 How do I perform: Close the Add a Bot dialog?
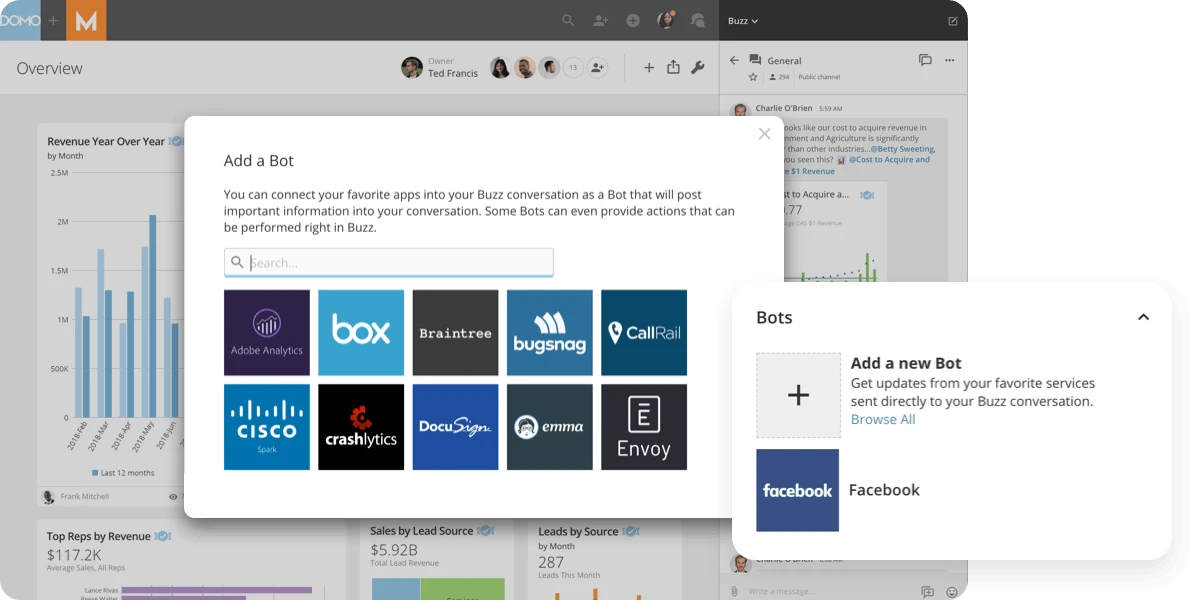[764, 134]
